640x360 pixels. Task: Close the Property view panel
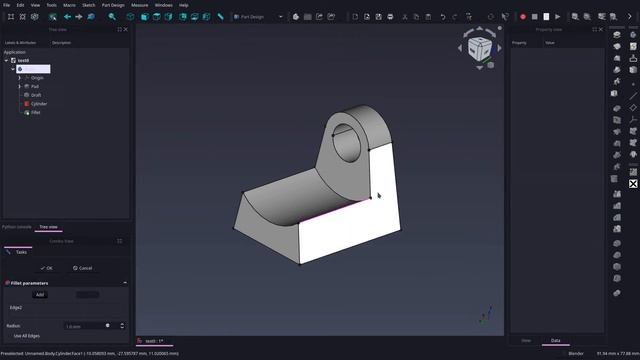[x=601, y=29]
